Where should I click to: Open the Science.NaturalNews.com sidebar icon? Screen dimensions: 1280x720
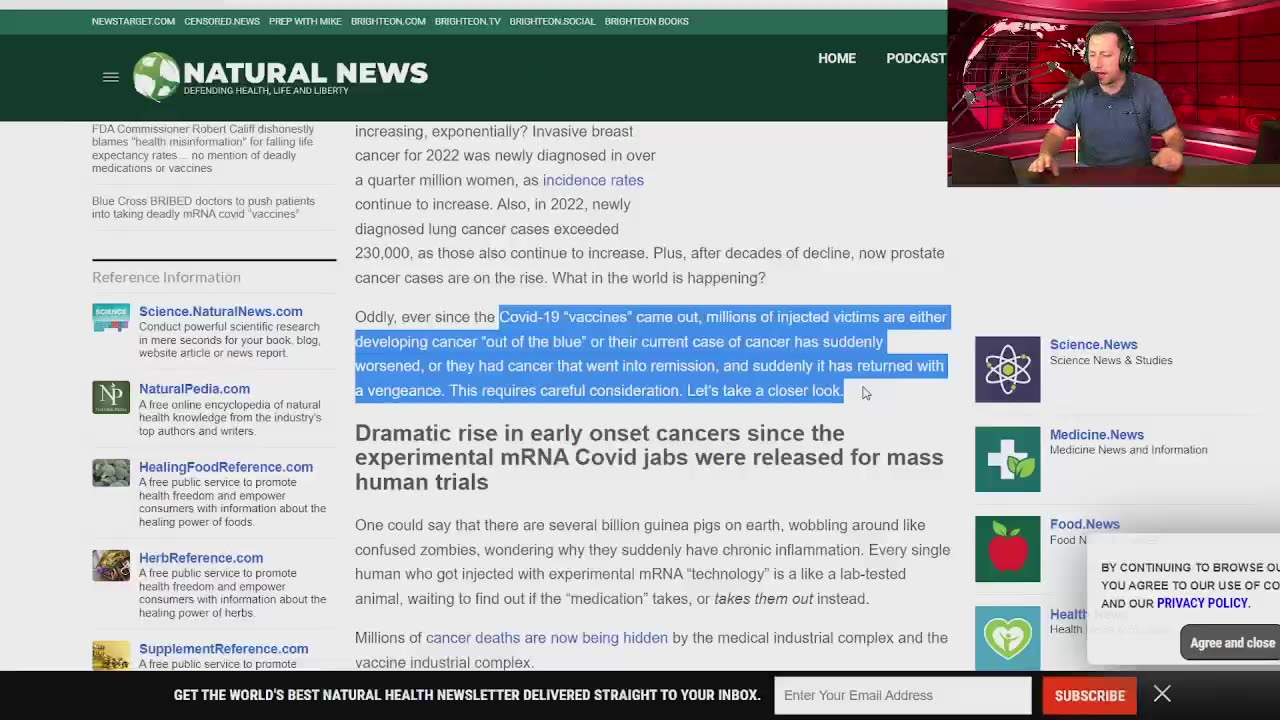[111, 318]
